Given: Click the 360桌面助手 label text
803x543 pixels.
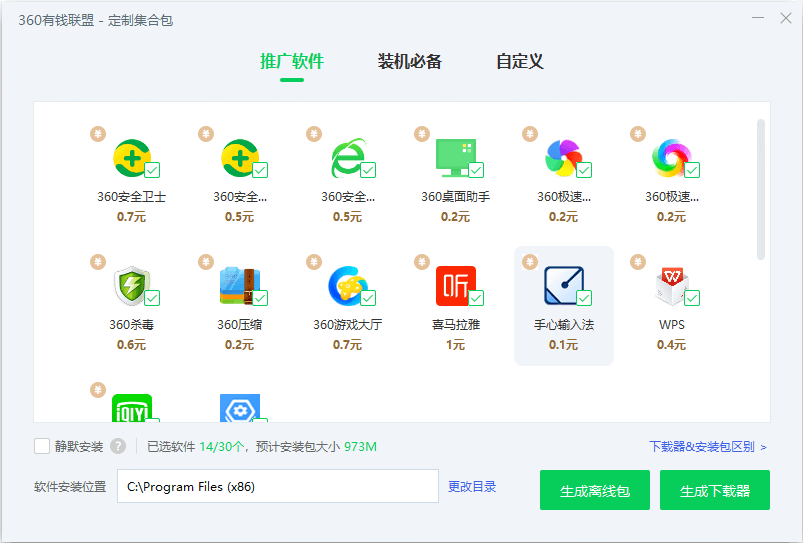Looking at the screenshot, I should pyautogui.click(x=456, y=197).
